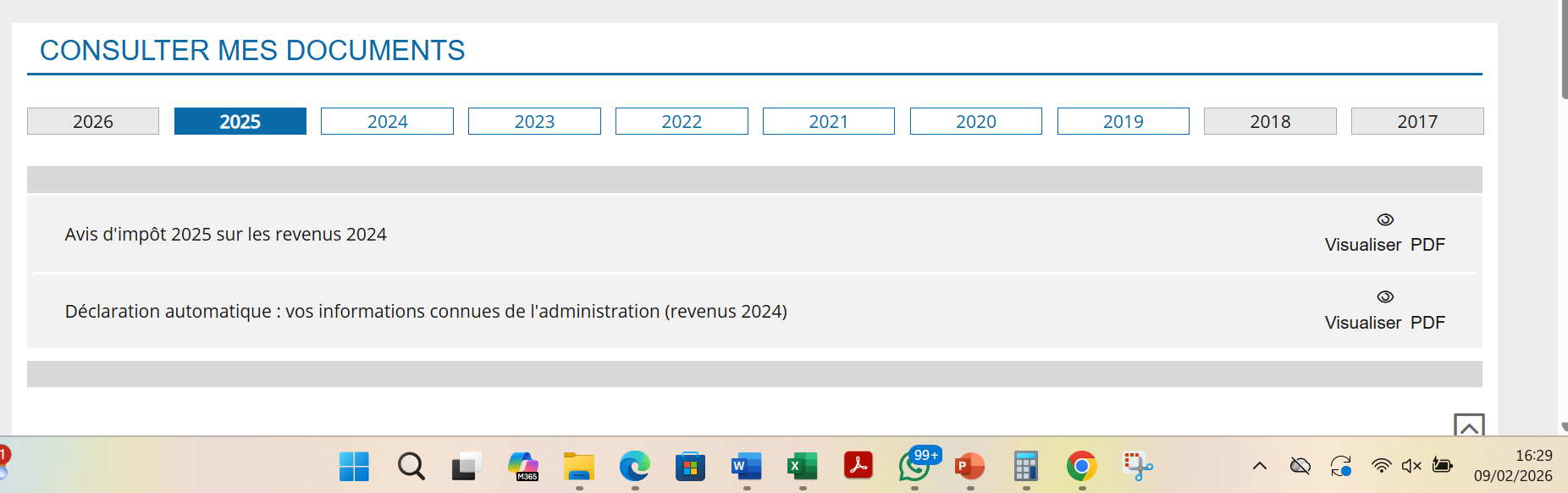Click the eye icon for Avis d'impôt 2025

(x=1385, y=219)
